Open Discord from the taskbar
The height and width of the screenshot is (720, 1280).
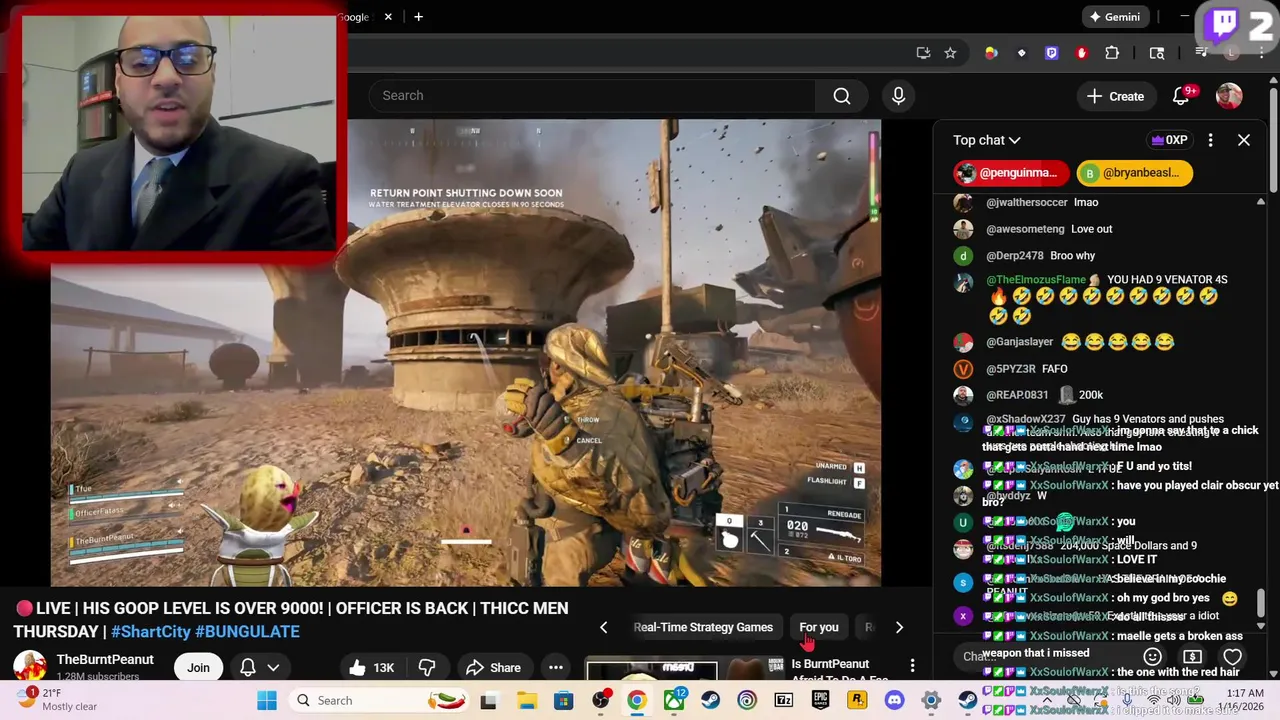pos(894,701)
